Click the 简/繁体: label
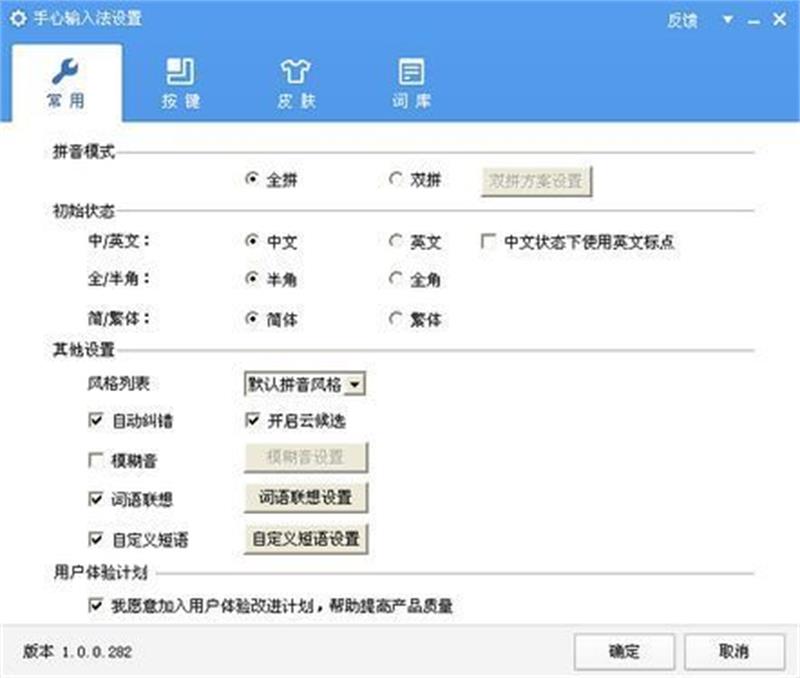The height and width of the screenshot is (678, 800). click(119, 319)
